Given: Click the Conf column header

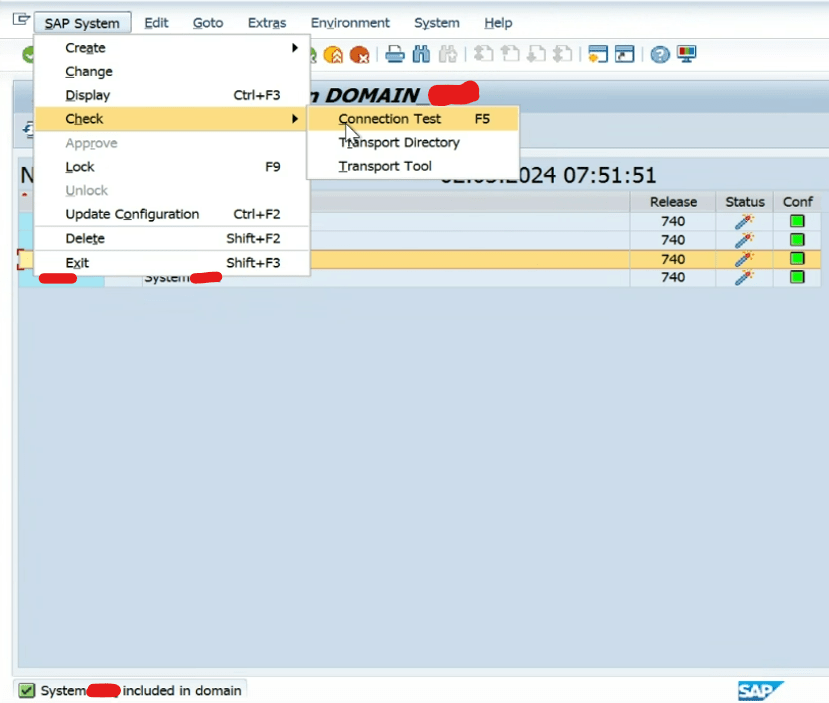Looking at the screenshot, I should tap(797, 202).
